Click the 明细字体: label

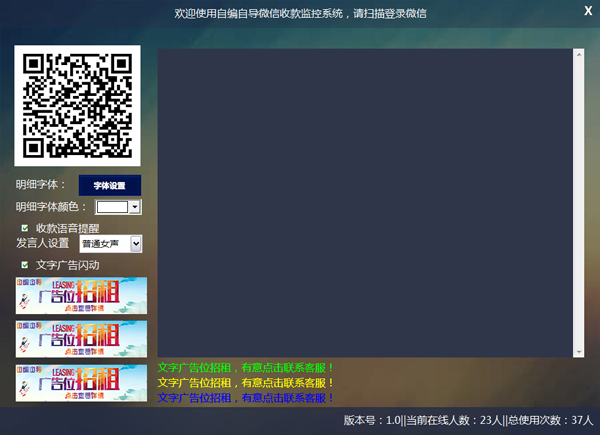pyautogui.click(x=41, y=185)
